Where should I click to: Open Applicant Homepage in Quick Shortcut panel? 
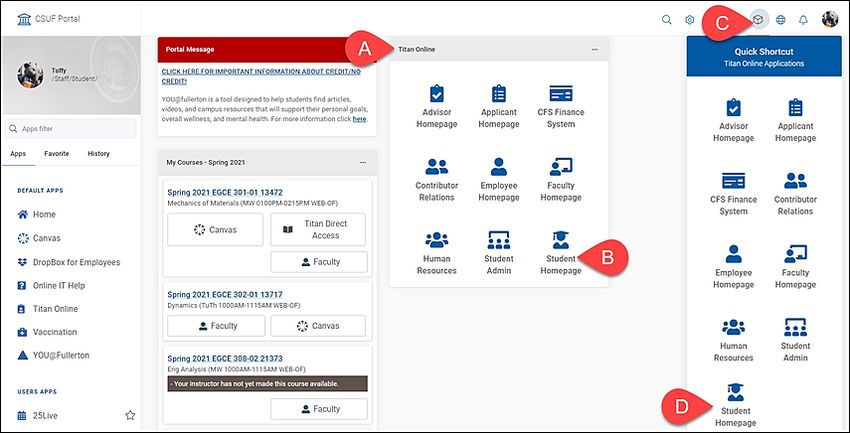point(795,120)
